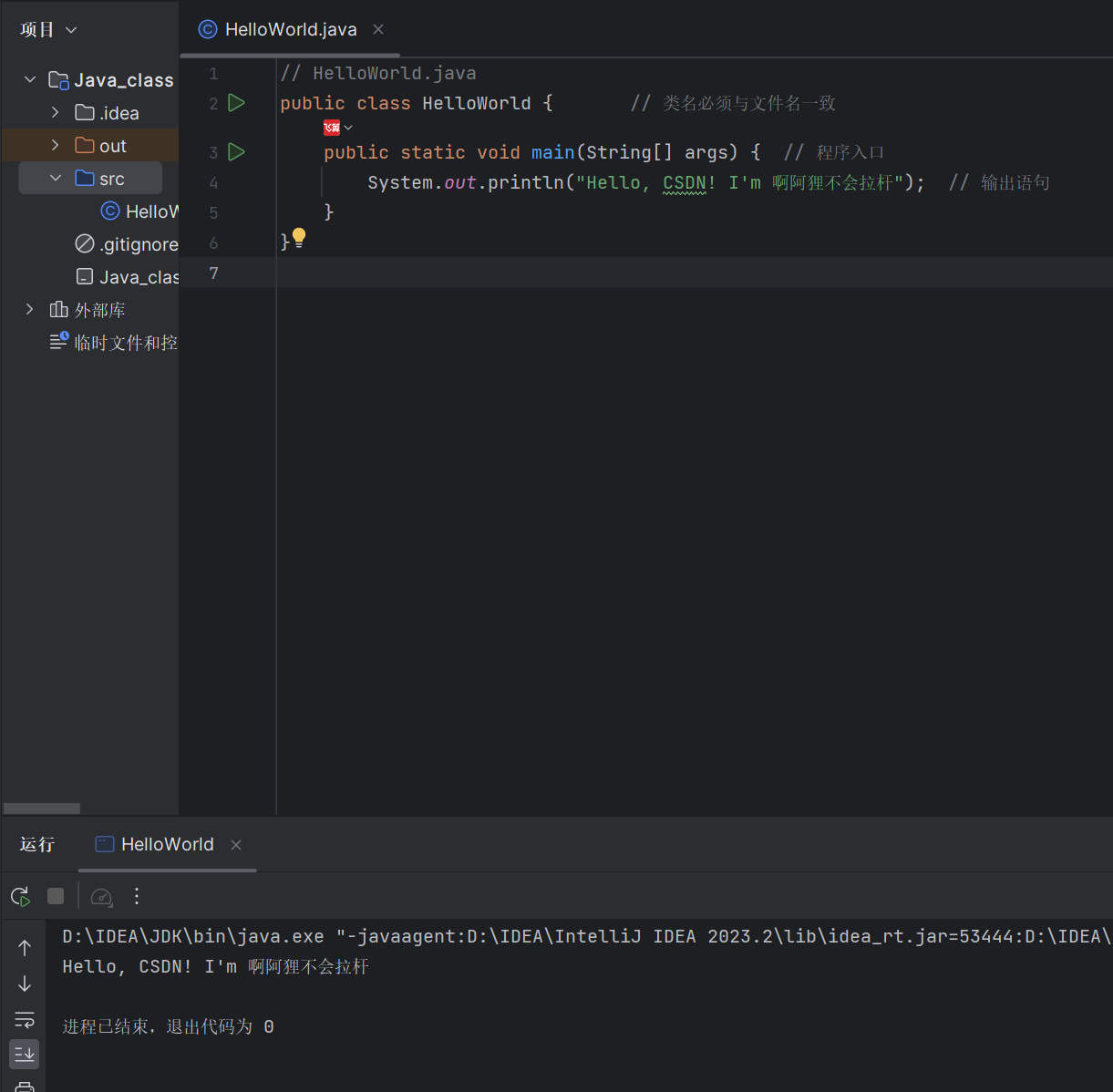The image size is (1113, 1092).
Task: Click the down arrow in console sidebar
Action: [x=24, y=984]
